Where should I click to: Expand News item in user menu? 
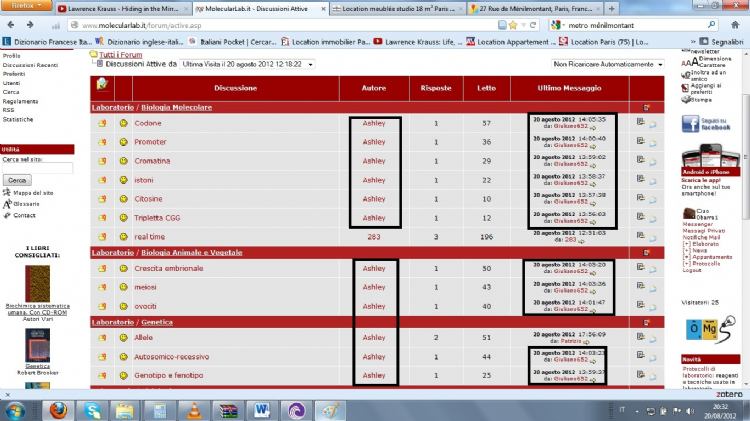point(686,250)
